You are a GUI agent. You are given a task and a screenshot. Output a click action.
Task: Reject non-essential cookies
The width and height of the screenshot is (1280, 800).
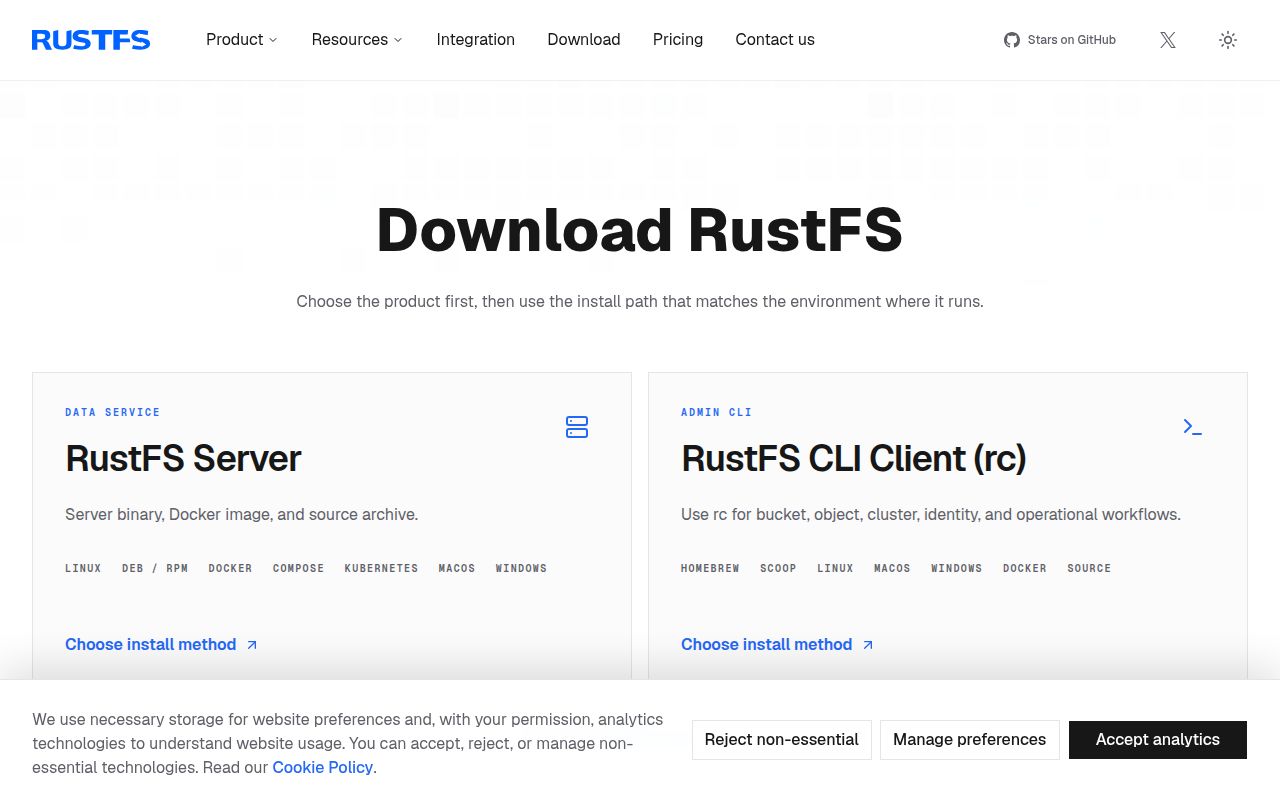point(782,740)
